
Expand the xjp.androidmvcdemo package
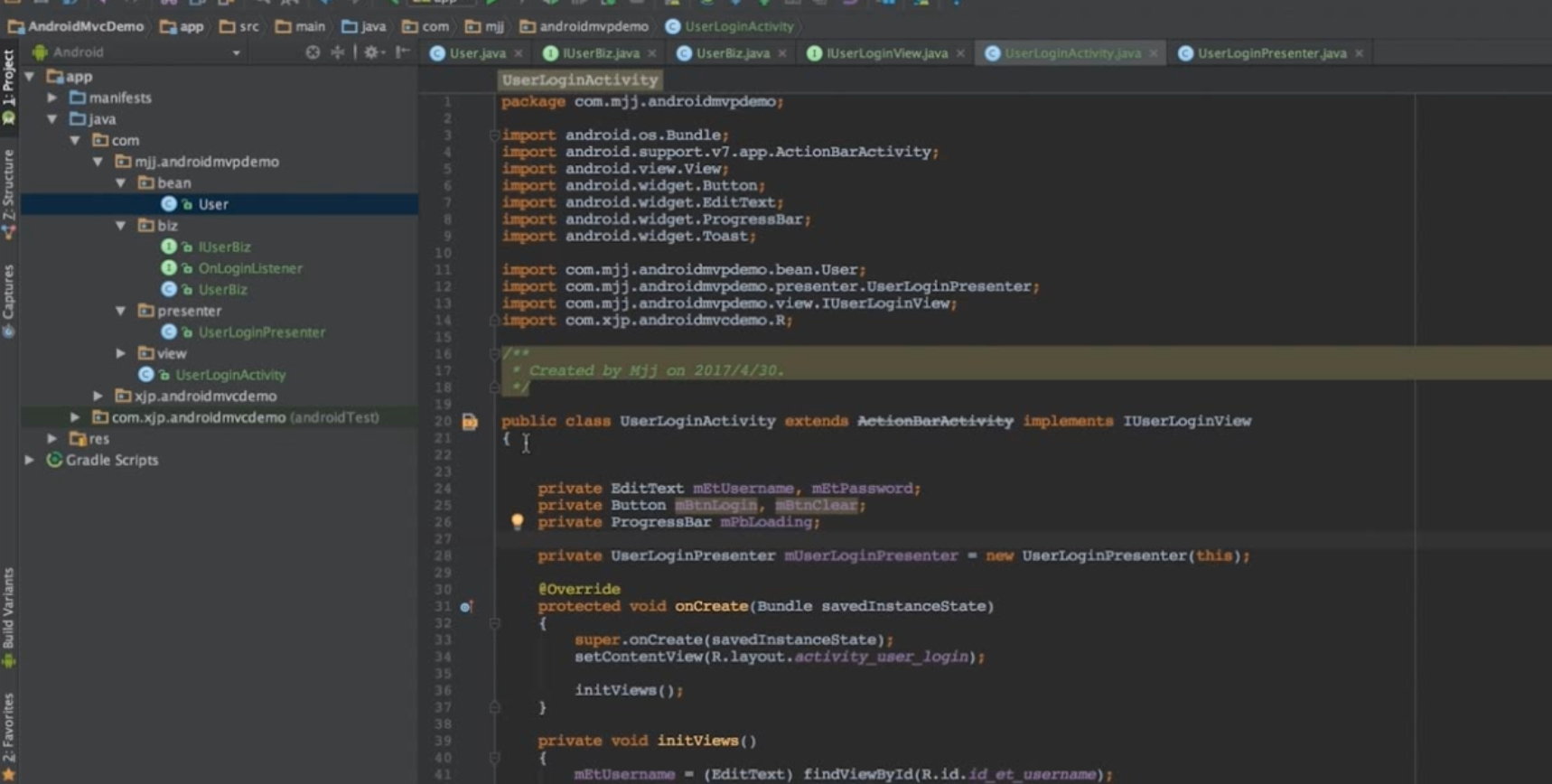[x=98, y=396]
